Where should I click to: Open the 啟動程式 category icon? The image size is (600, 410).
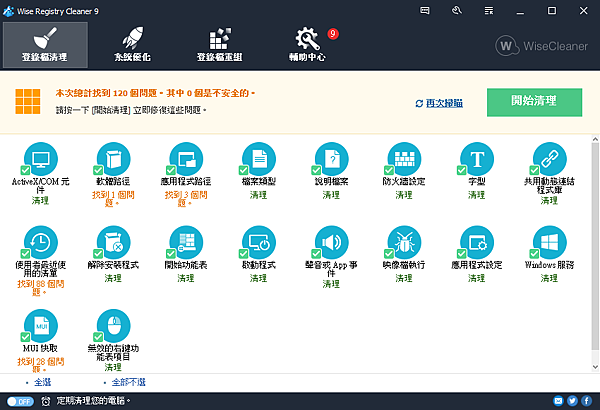[259, 242]
